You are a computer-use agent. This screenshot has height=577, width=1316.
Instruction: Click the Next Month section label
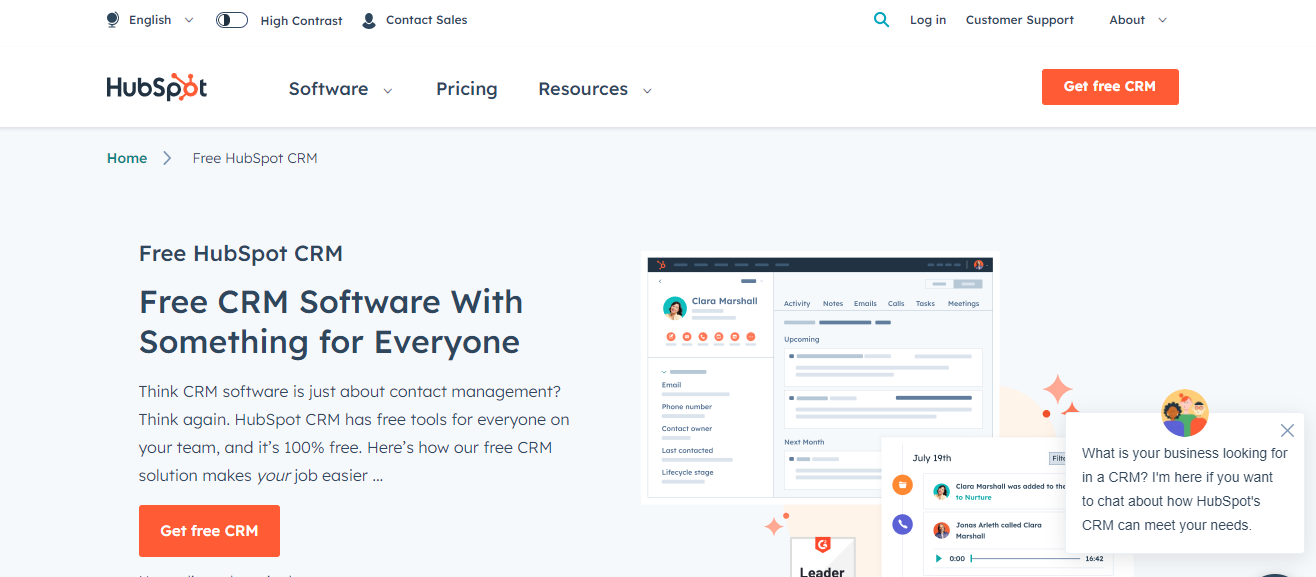click(x=805, y=442)
